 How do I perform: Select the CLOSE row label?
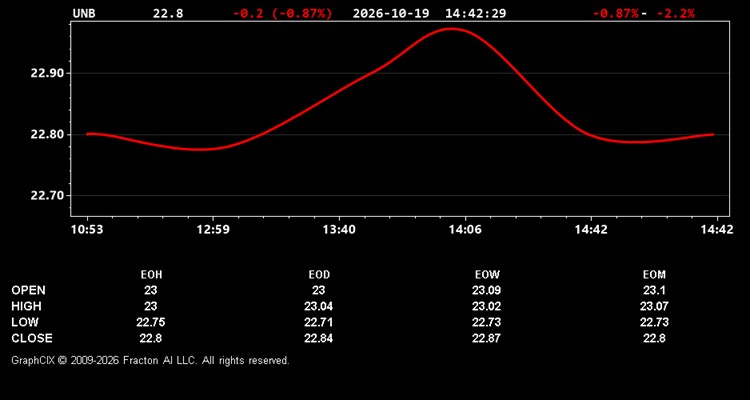32,338
